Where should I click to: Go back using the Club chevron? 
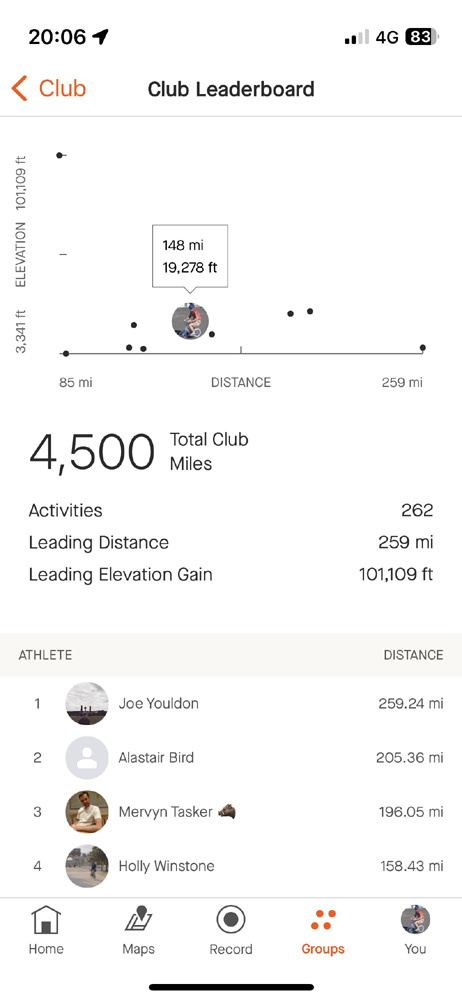coord(20,89)
